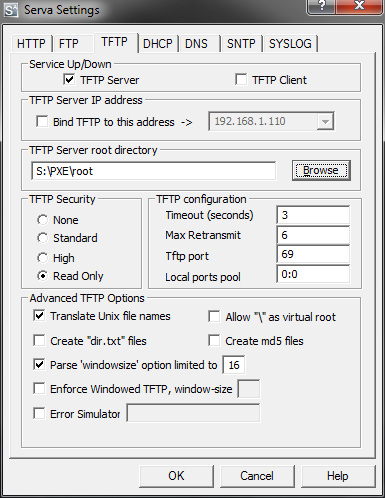
Task: Toggle Bind TFTP to this address
Action: point(42,121)
